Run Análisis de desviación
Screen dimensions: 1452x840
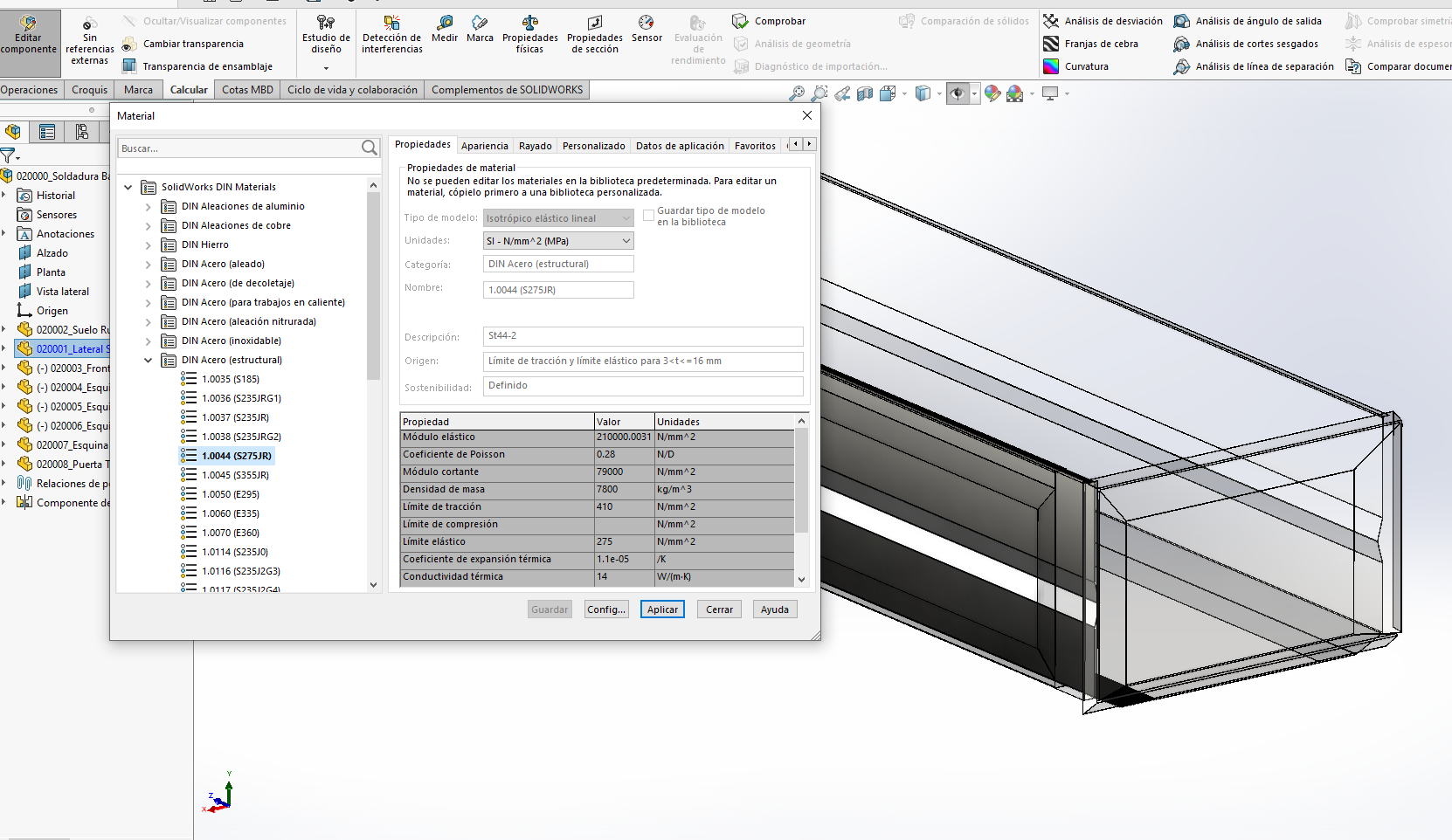point(1103,21)
